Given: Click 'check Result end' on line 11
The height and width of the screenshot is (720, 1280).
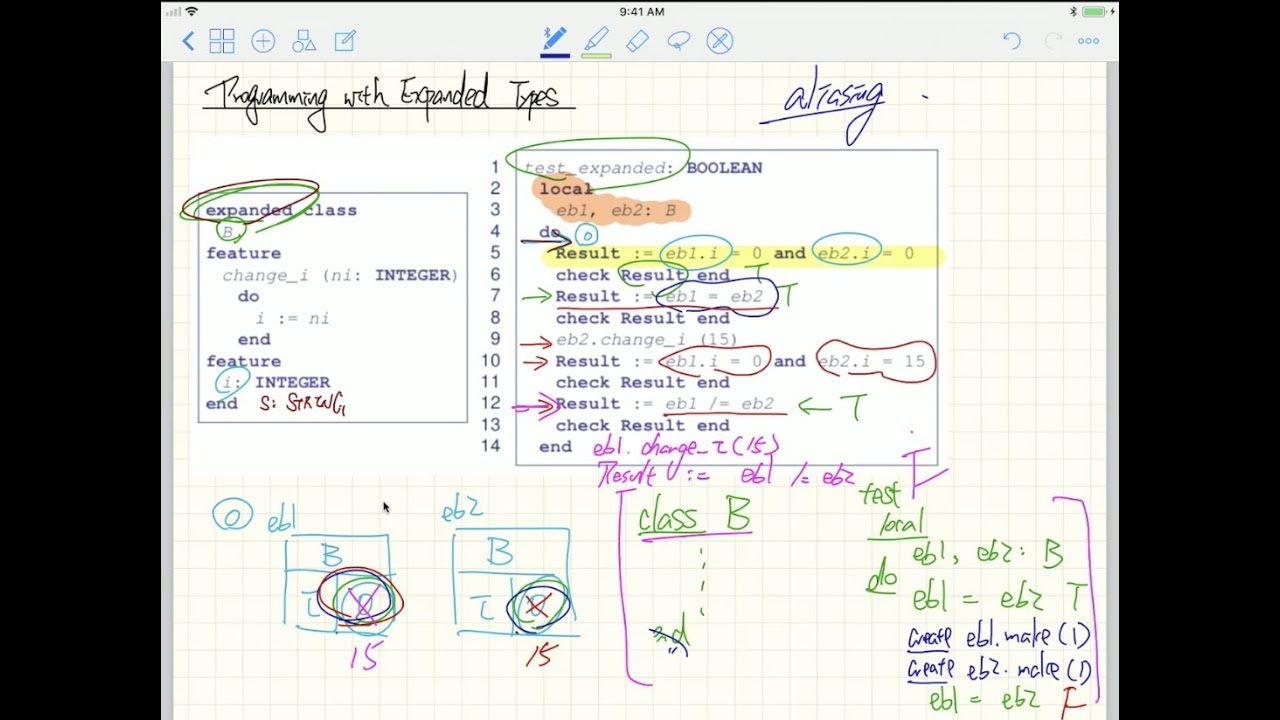Looking at the screenshot, I should [642, 382].
